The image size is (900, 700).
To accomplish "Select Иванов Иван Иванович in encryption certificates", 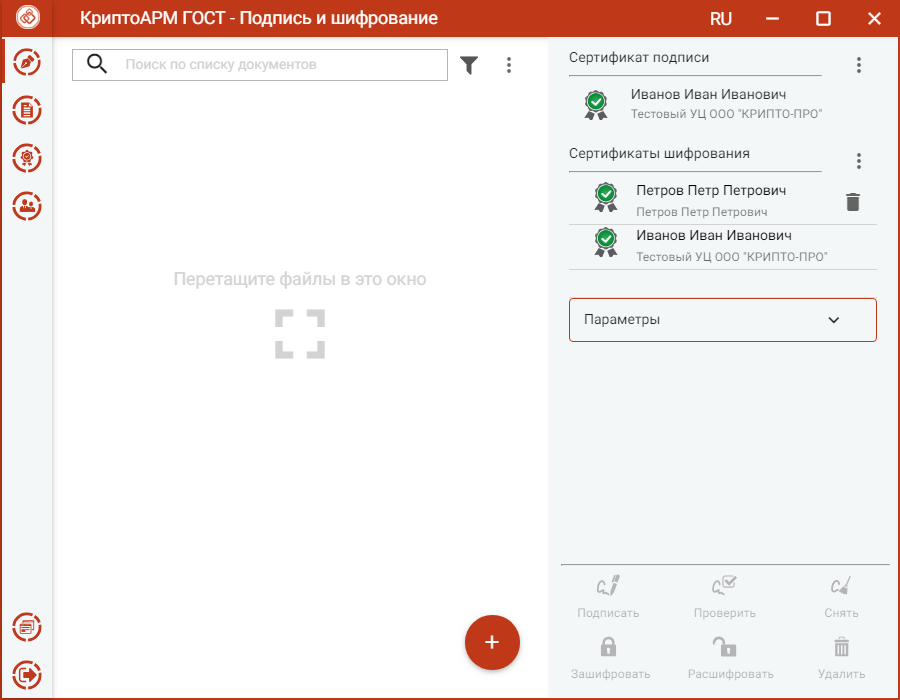I will [723, 246].
